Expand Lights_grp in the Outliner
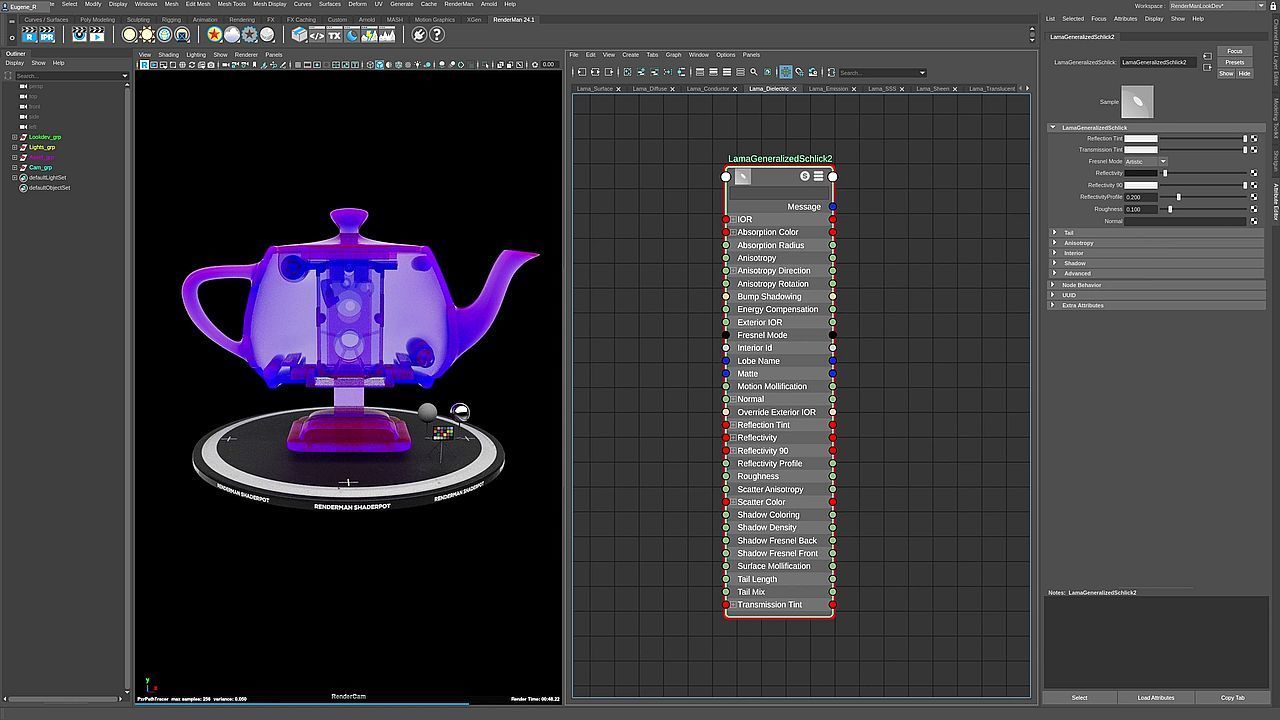Viewport: 1280px width, 720px height. 14,147
